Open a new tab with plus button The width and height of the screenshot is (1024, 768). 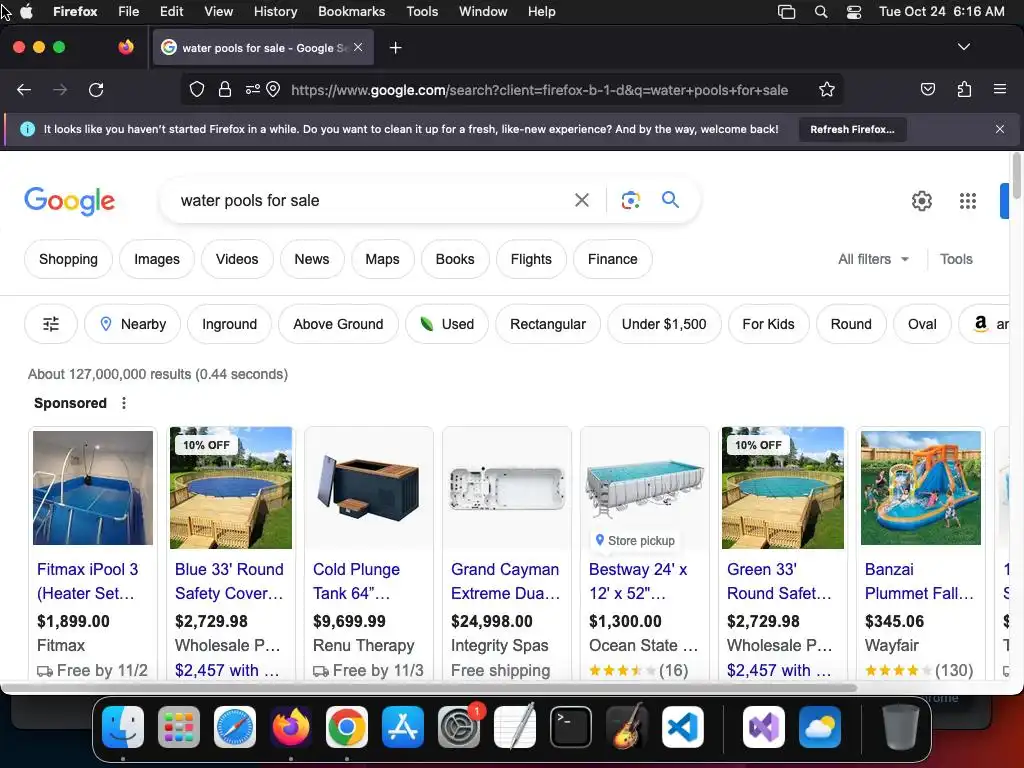(395, 48)
